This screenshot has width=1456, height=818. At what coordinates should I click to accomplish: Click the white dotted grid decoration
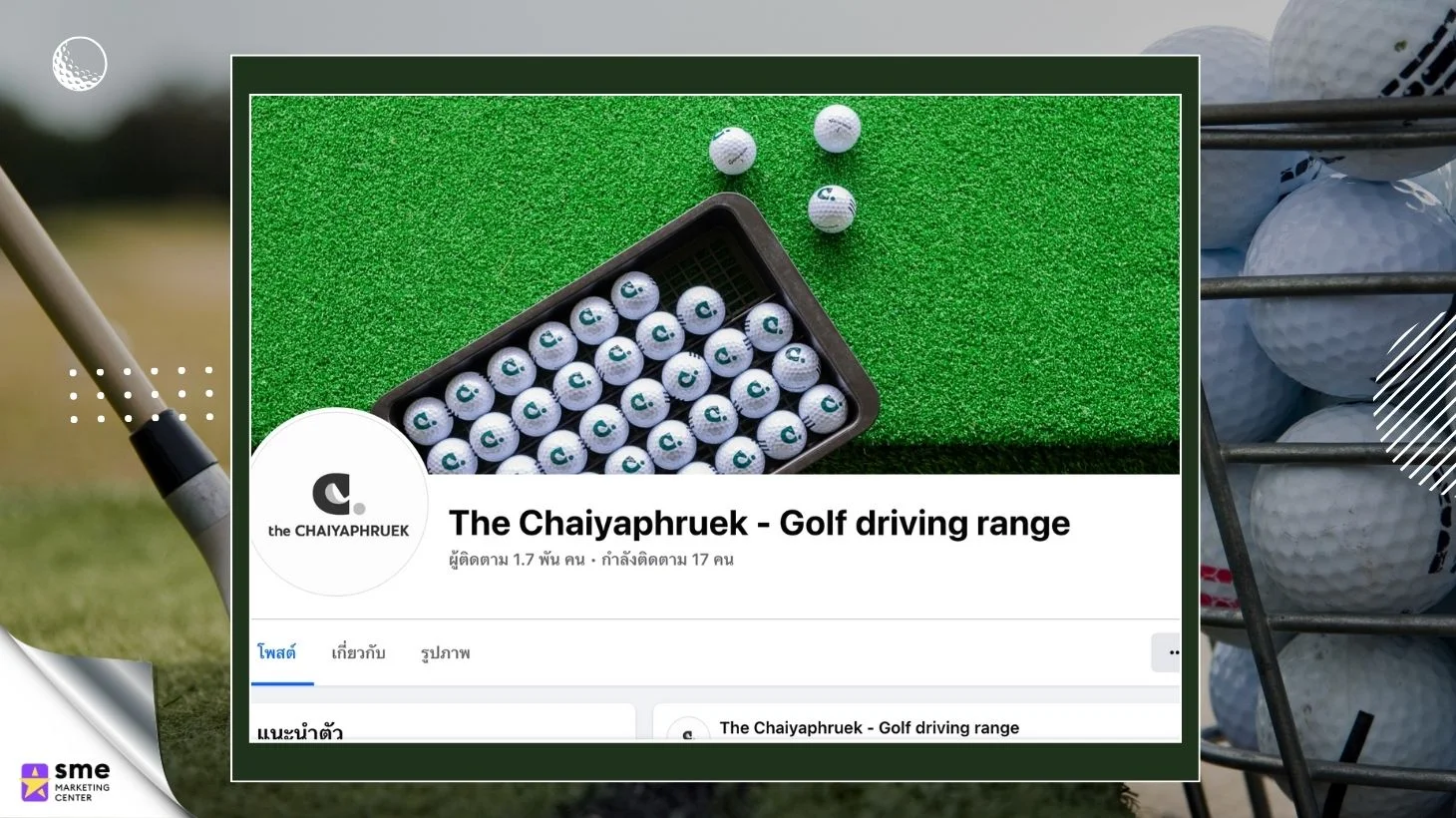(142, 394)
